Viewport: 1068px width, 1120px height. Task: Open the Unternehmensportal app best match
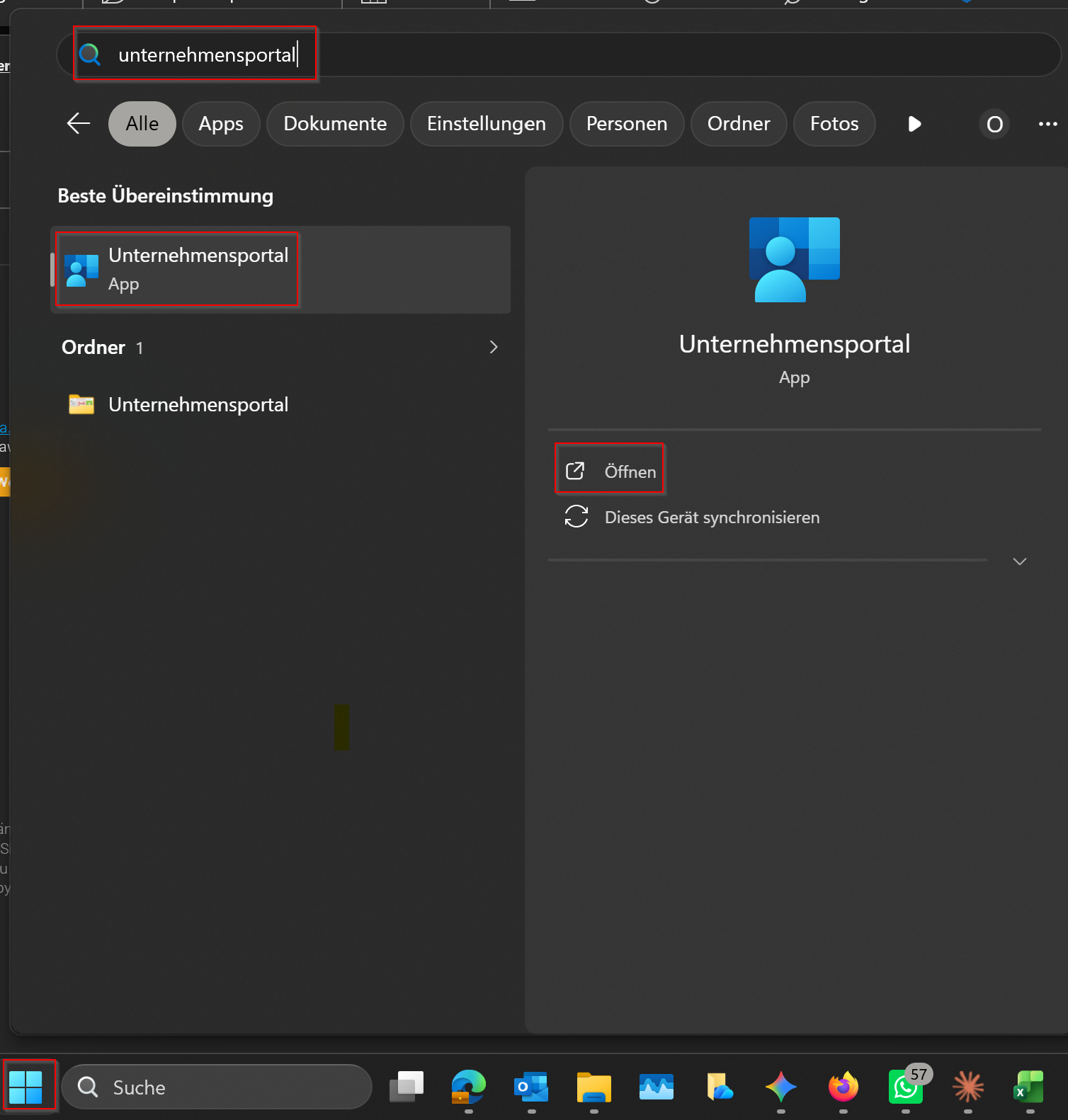click(x=281, y=270)
